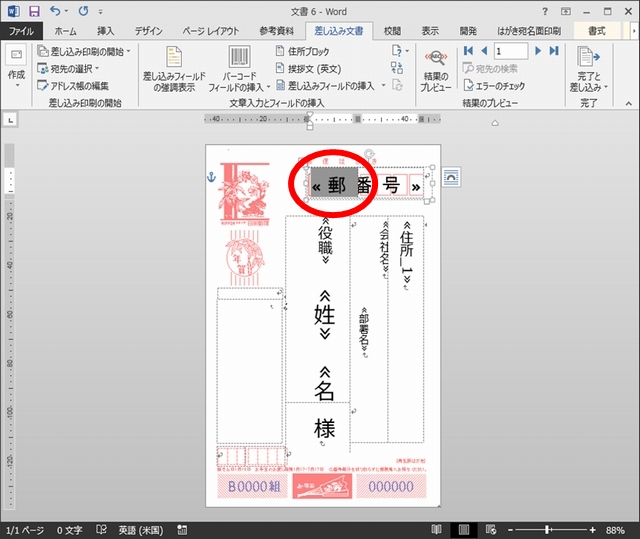Click the Save icon in quick access toolbar
Viewport: 640px width, 539px height.
[x=34, y=11]
